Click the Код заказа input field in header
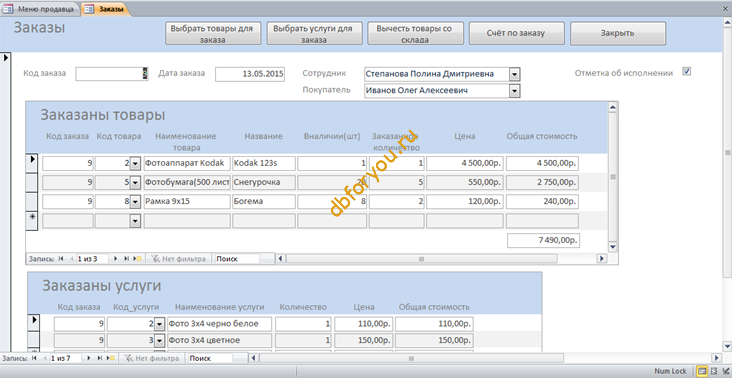Viewport: 732px width, 378px height. (112, 74)
